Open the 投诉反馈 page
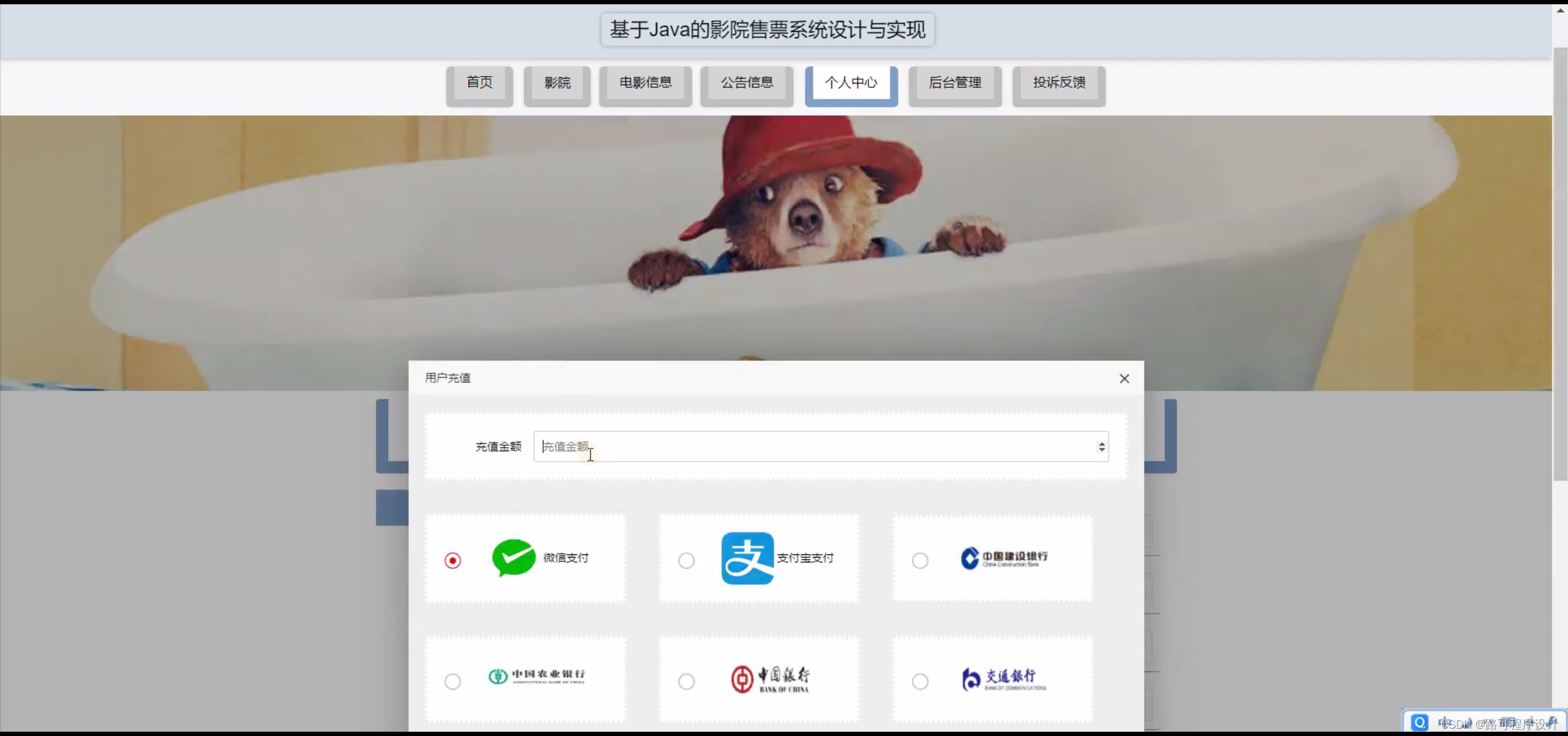 tap(1059, 83)
